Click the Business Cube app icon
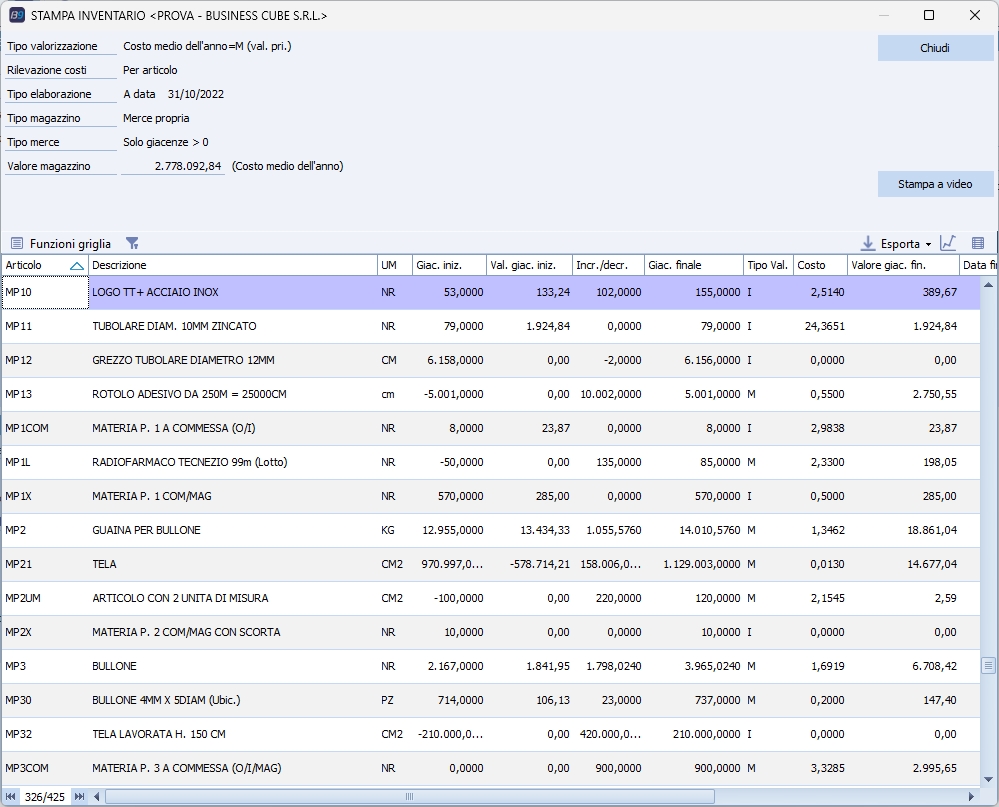This screenshot has width=999, height=807. click(x=16, y=16)
